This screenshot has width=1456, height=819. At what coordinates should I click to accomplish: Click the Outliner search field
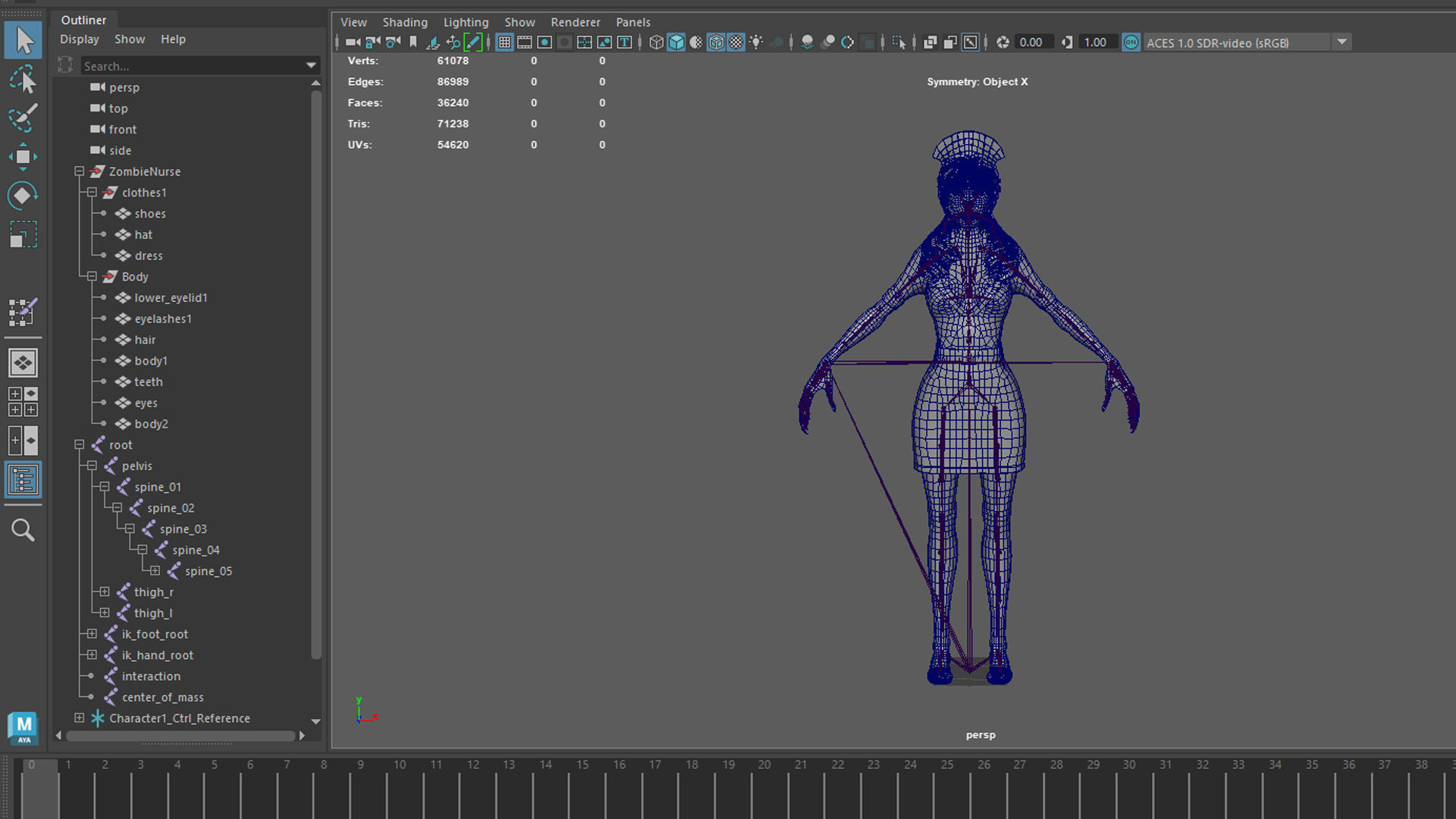190,66
